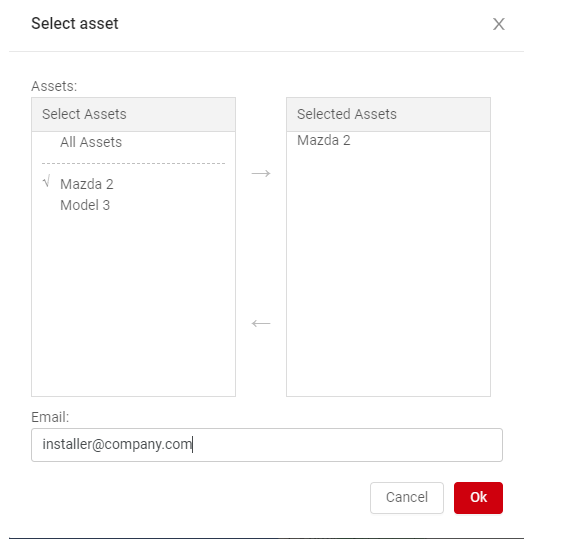Screen dimensions: 561x548
Task: Close the Select asset dialog with X
Action: 499,24
